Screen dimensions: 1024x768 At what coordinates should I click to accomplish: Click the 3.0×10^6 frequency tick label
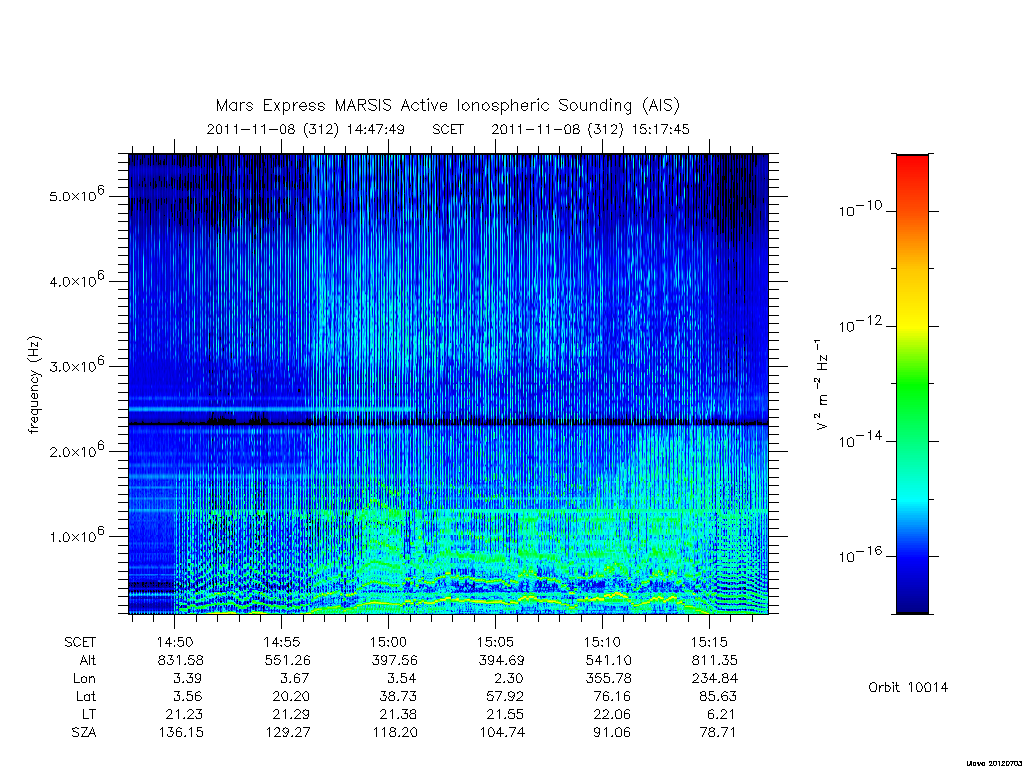coord(76,365)
